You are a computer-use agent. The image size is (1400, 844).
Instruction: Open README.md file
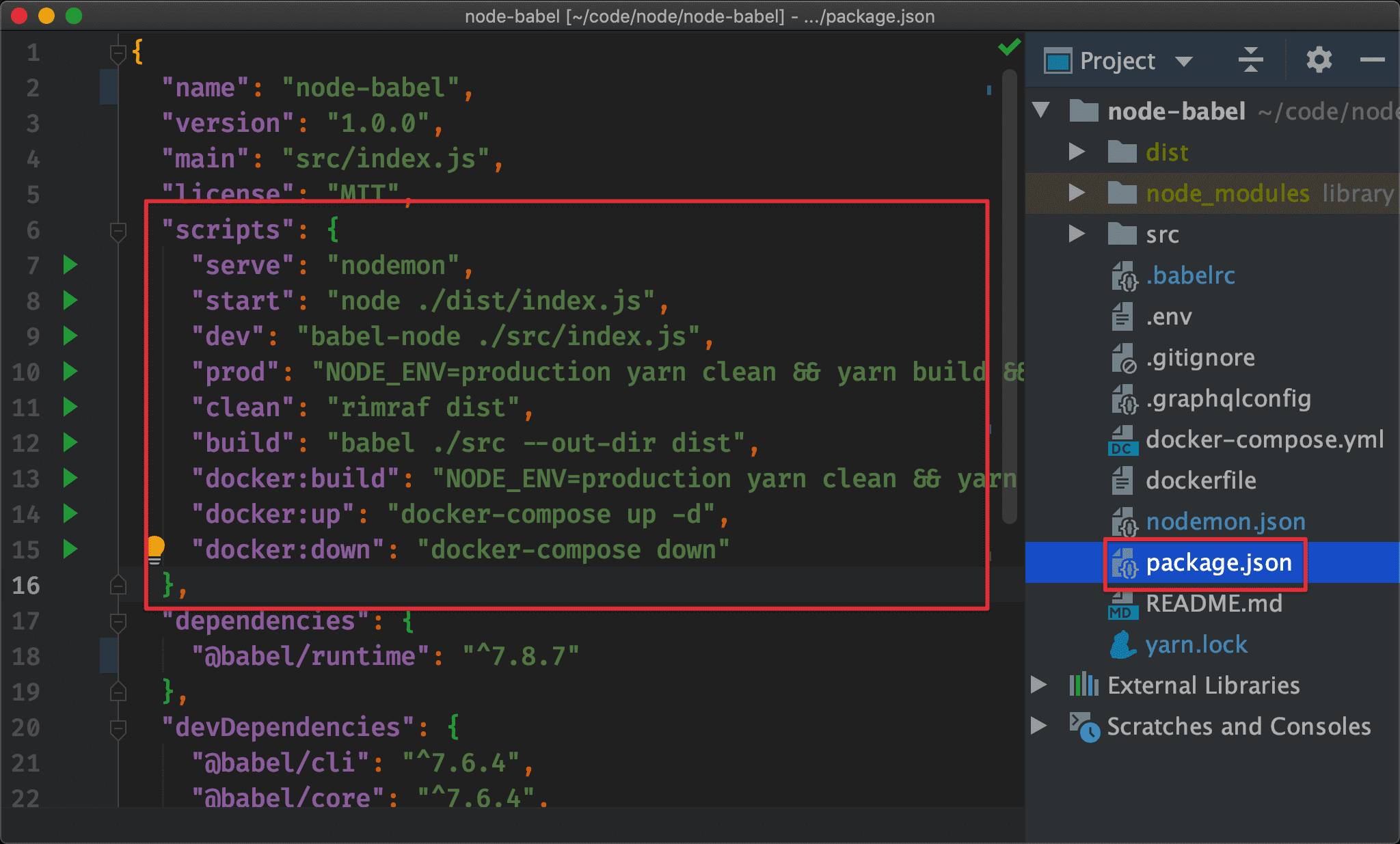[1214, 603]
